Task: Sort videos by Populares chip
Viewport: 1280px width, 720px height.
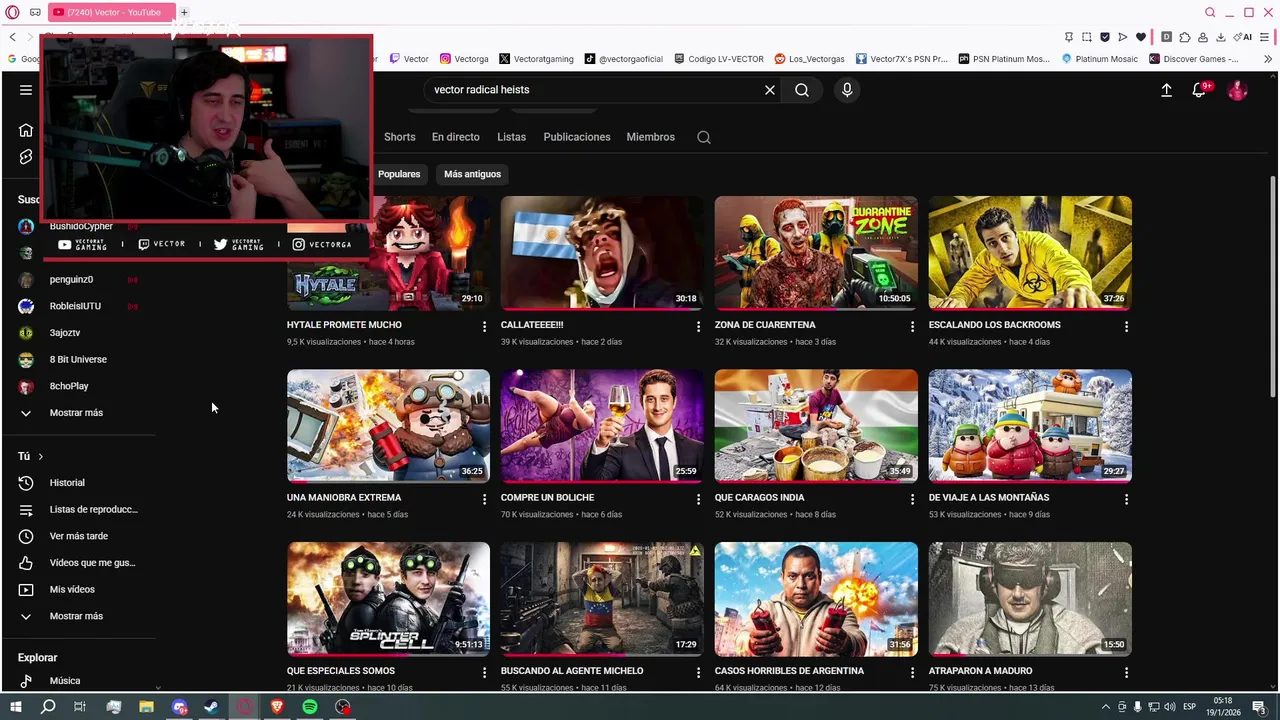Action: coord(399,174)
